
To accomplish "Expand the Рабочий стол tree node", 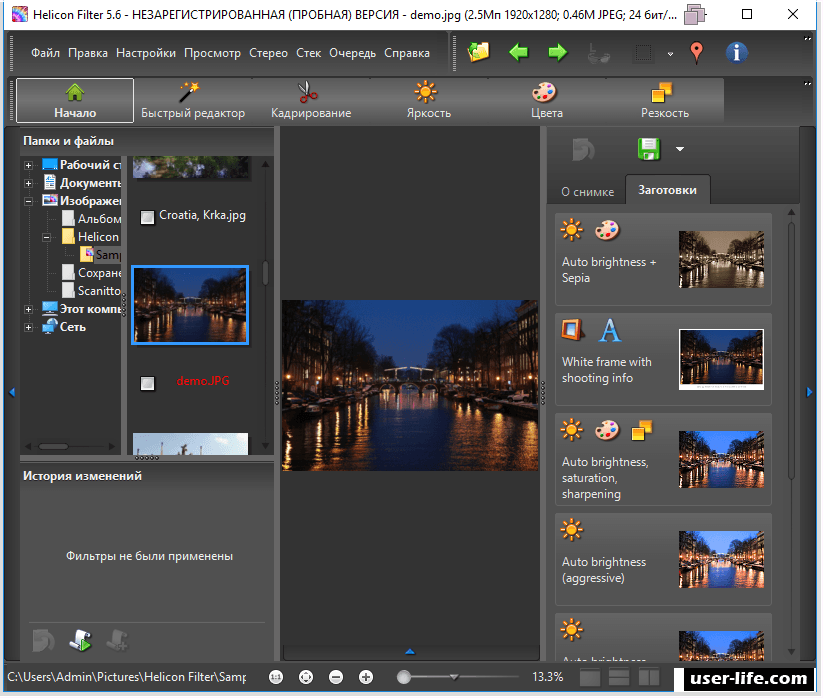I will 28,165.
